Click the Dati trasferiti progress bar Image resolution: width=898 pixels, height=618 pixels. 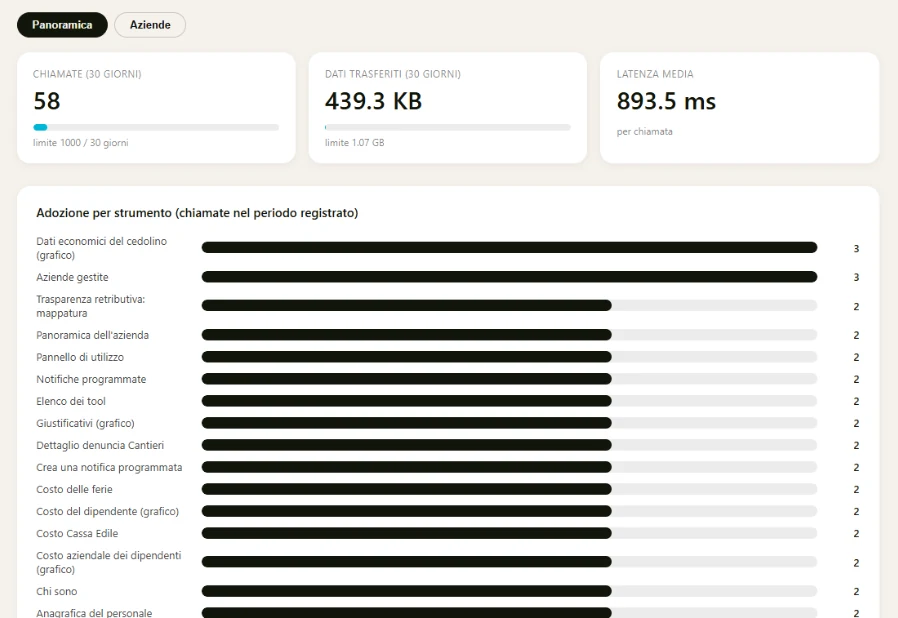[x=448, y=128]
